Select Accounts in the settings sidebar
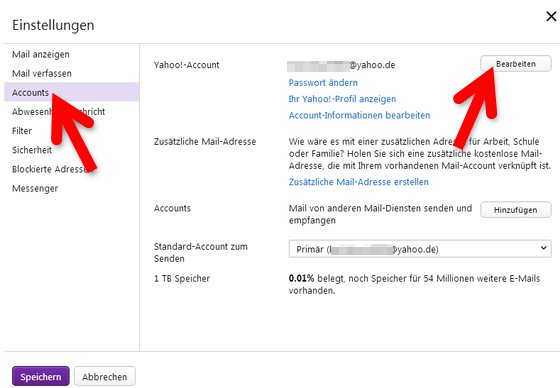 pos(71,92)
